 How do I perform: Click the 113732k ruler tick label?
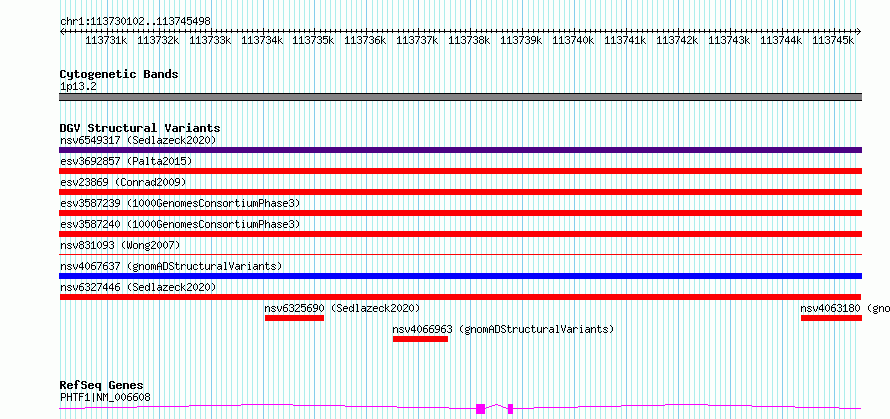[158, 40]
